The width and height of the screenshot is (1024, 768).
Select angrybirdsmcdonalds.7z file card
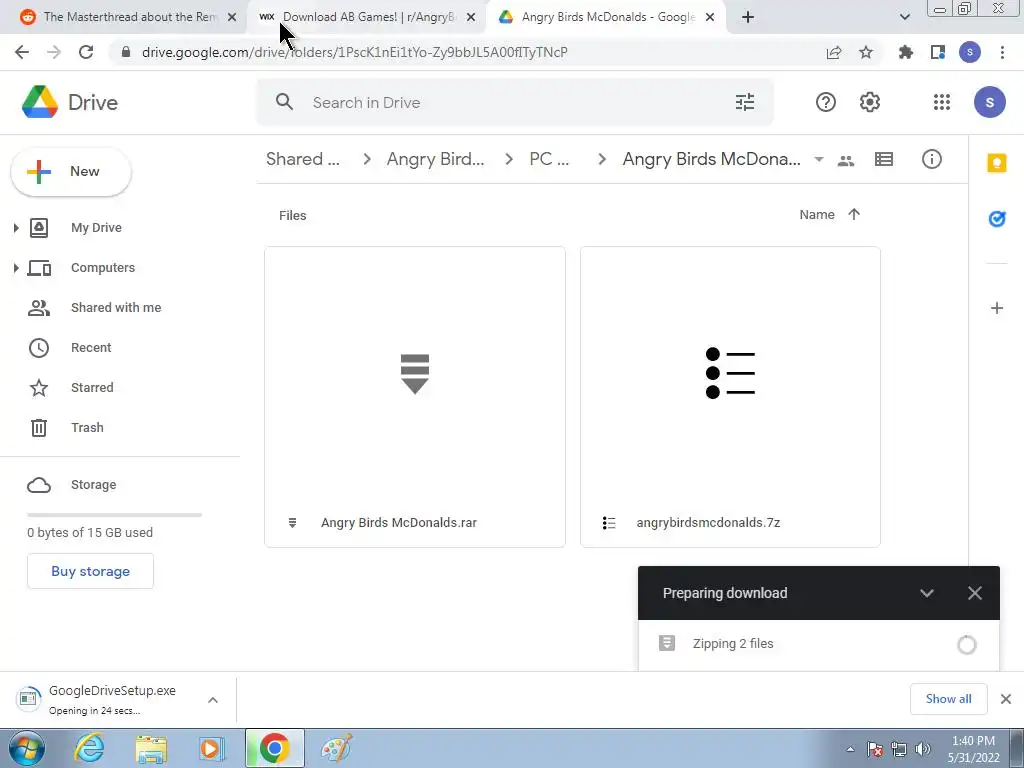tap(730, 396)
